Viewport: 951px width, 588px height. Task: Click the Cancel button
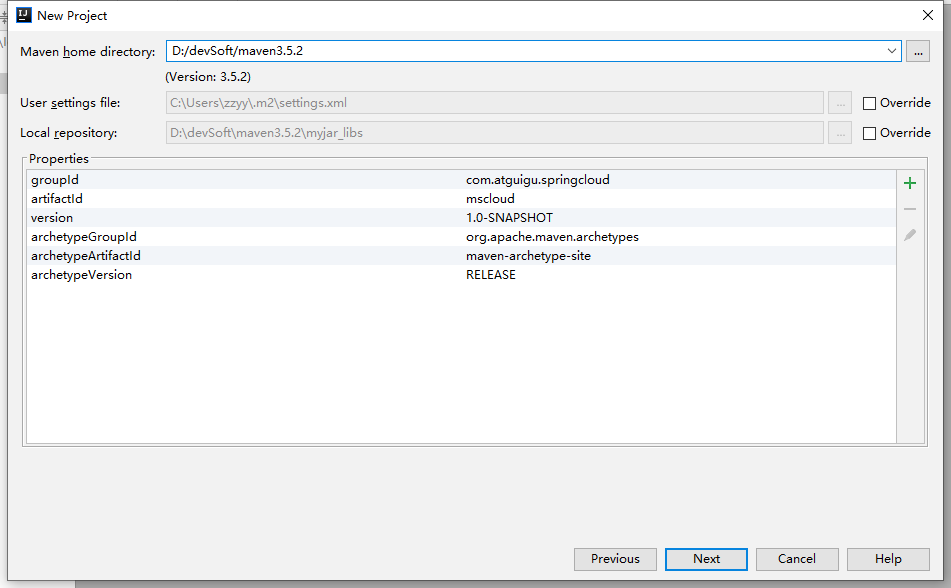[797, 559]
